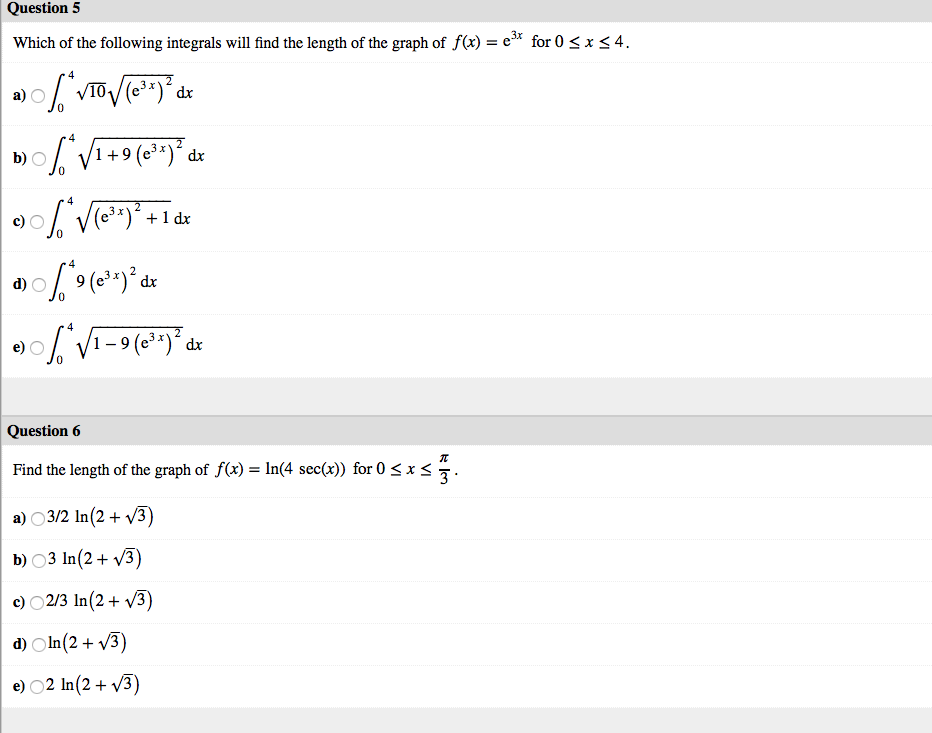Screen dimensions: 932x733
Task: Click the integral formula in option b
Action: tap(130, 155)
